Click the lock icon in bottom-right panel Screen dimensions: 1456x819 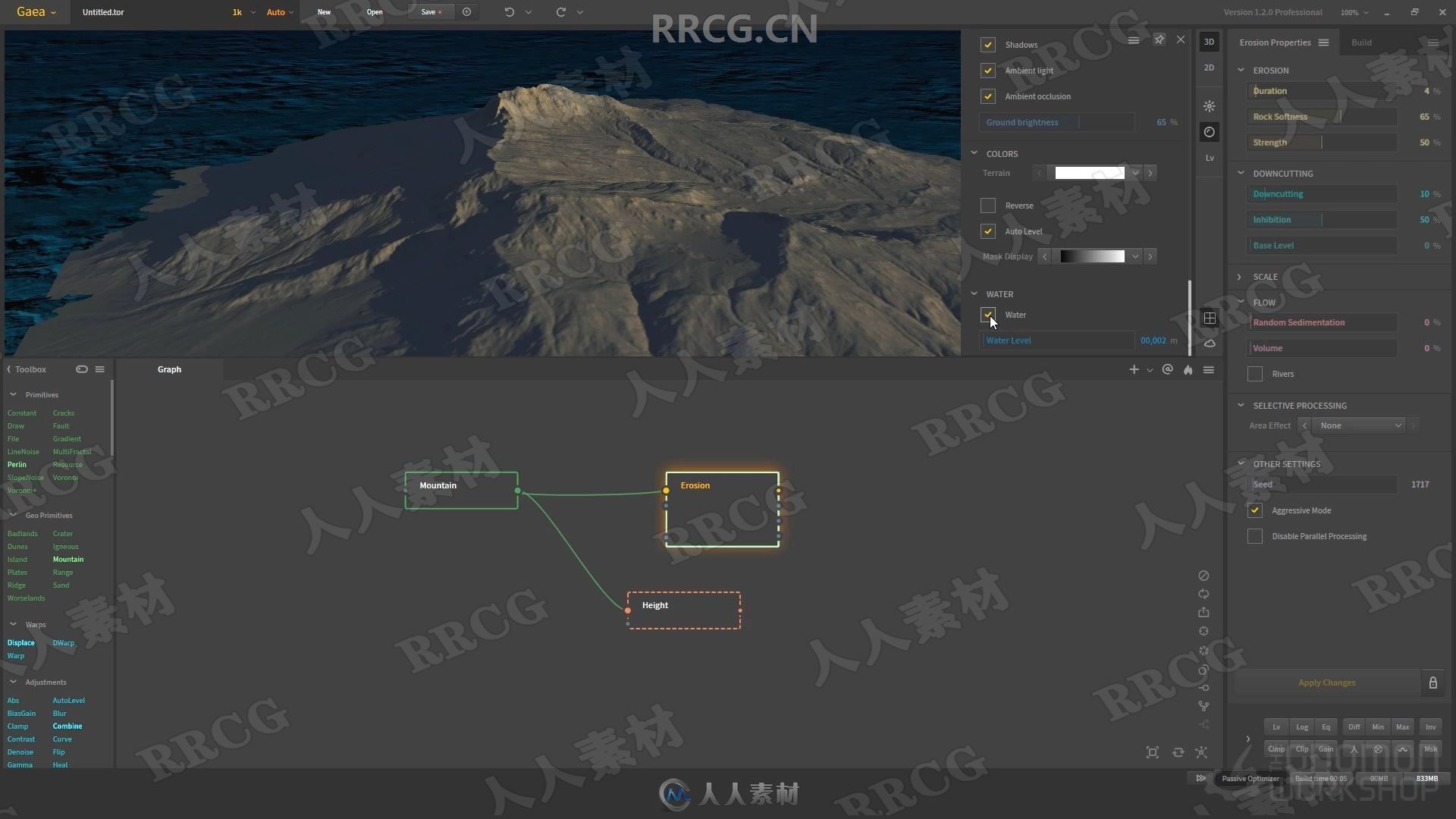1433,682
